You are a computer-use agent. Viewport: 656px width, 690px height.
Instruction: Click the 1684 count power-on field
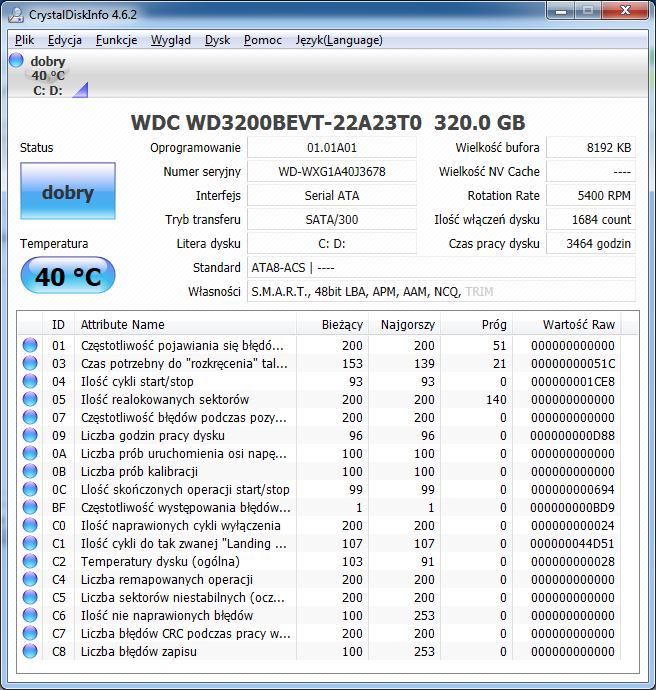[x=591, y=220]
